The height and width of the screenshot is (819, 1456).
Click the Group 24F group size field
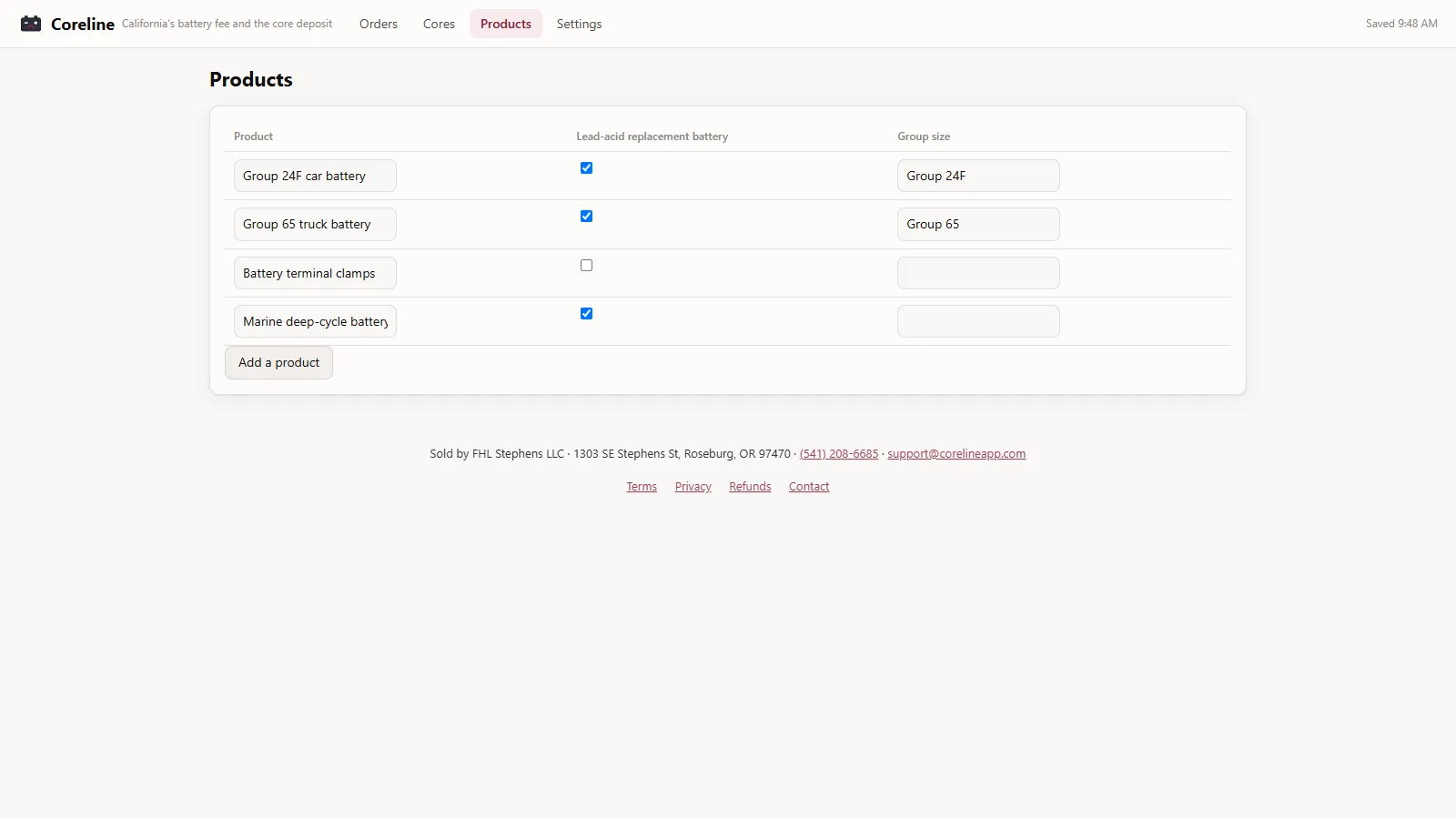click(978, 176)
